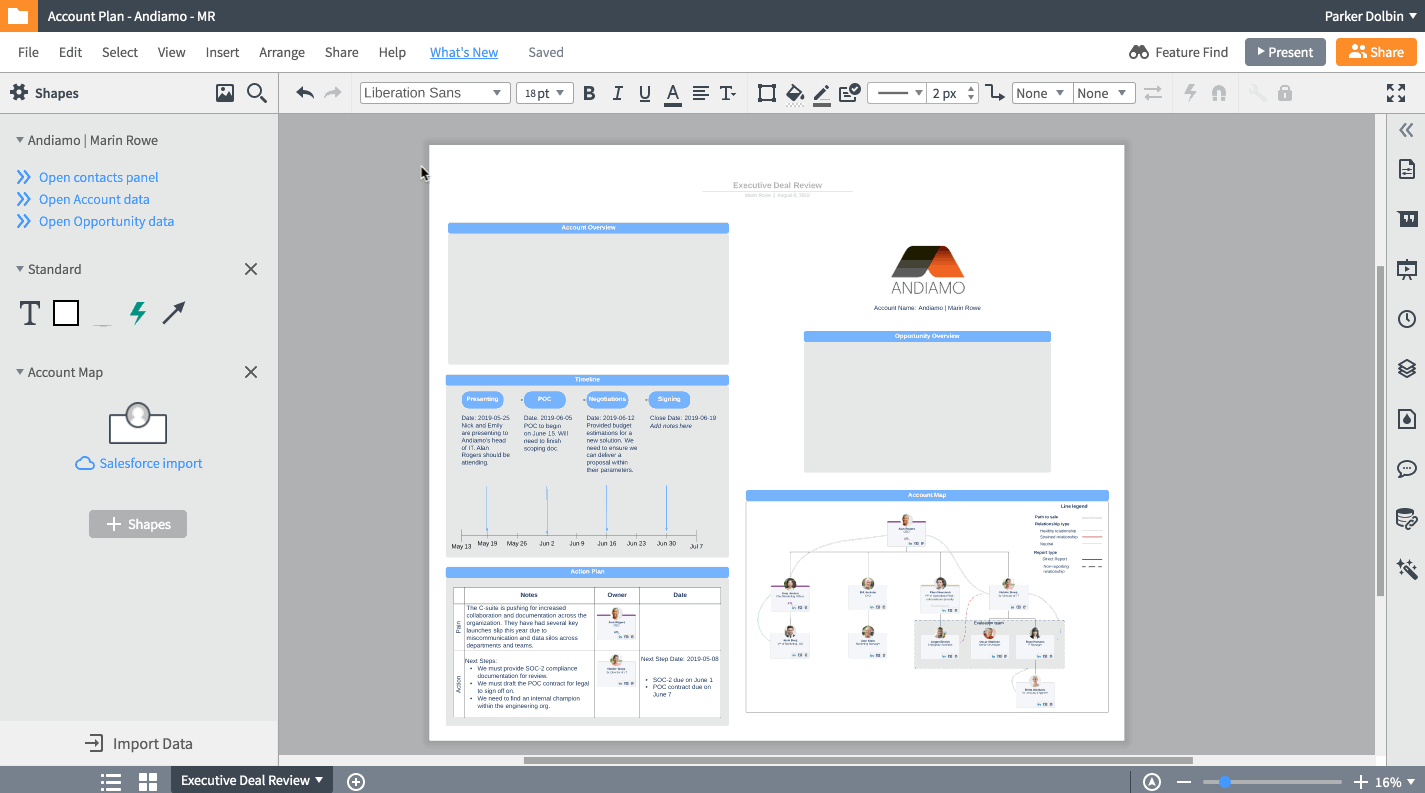Open presentation slides icon in right sidebar

(1406, 268)
